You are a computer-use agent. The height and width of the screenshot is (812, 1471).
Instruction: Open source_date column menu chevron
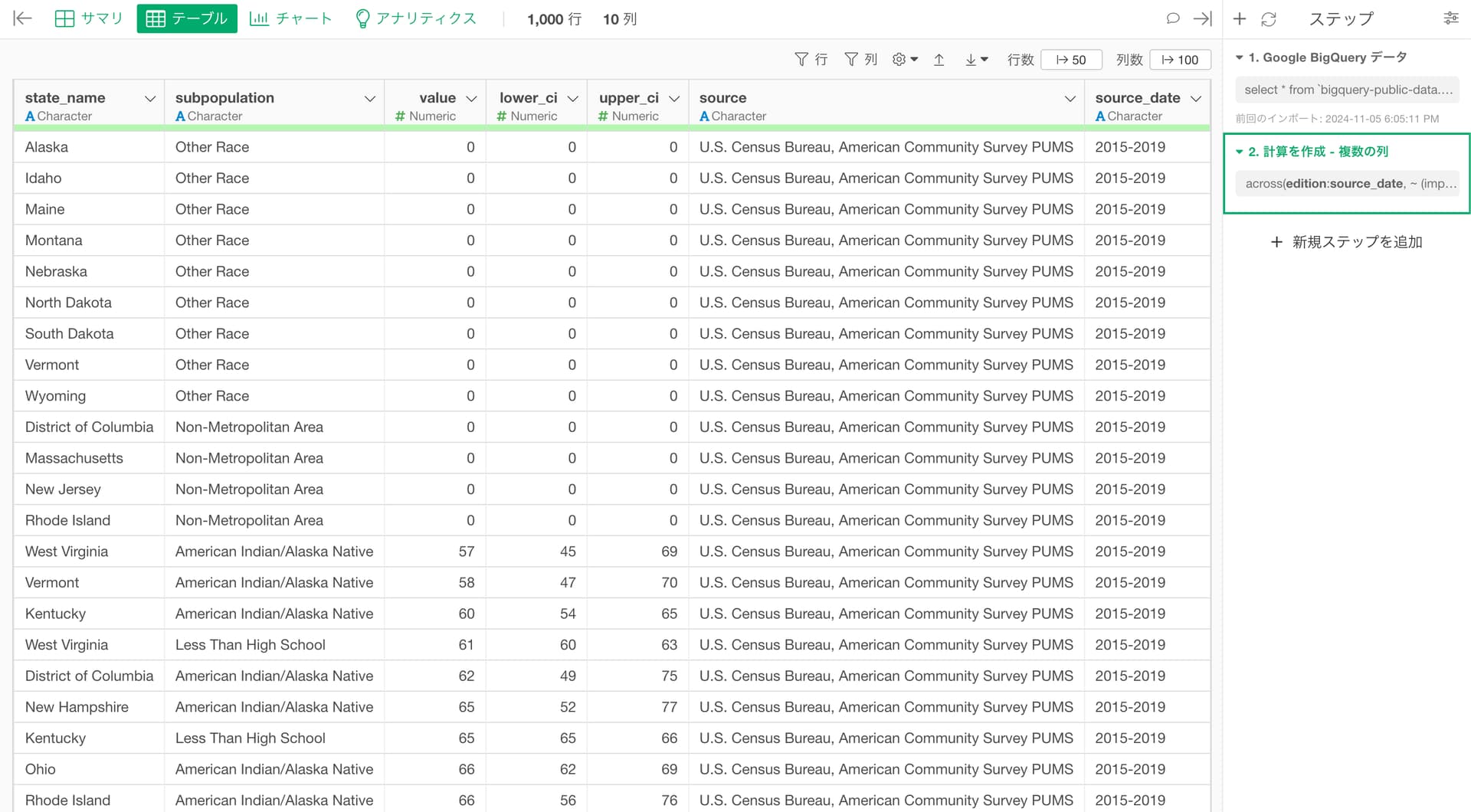point(1196,98)
